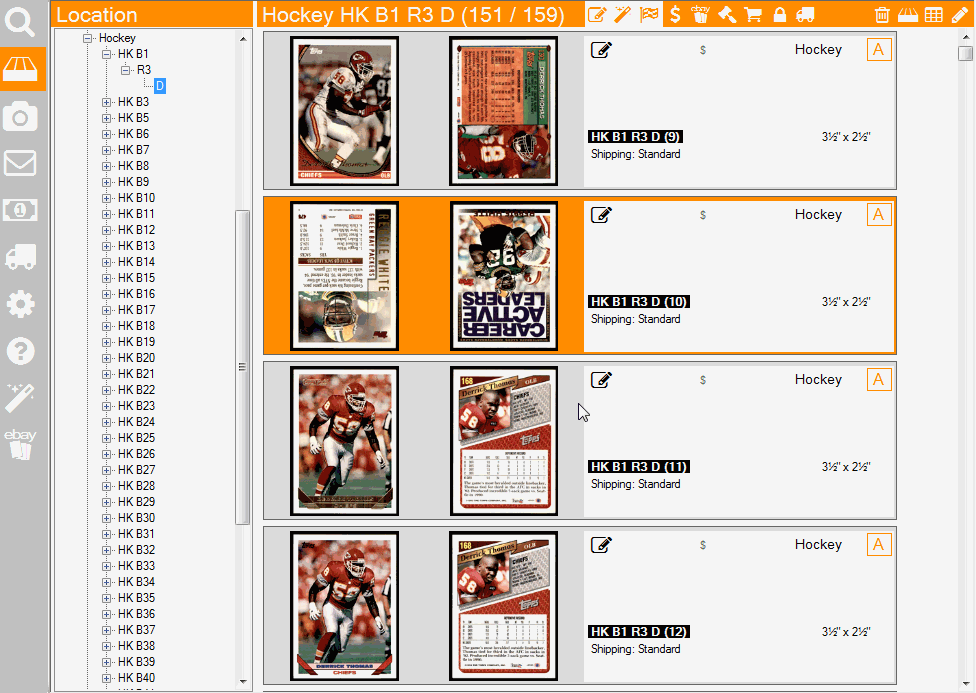Open back image of card HK B1 R3 D (12)
This screenshot has width=976, height=693.
tap(504, 606)
